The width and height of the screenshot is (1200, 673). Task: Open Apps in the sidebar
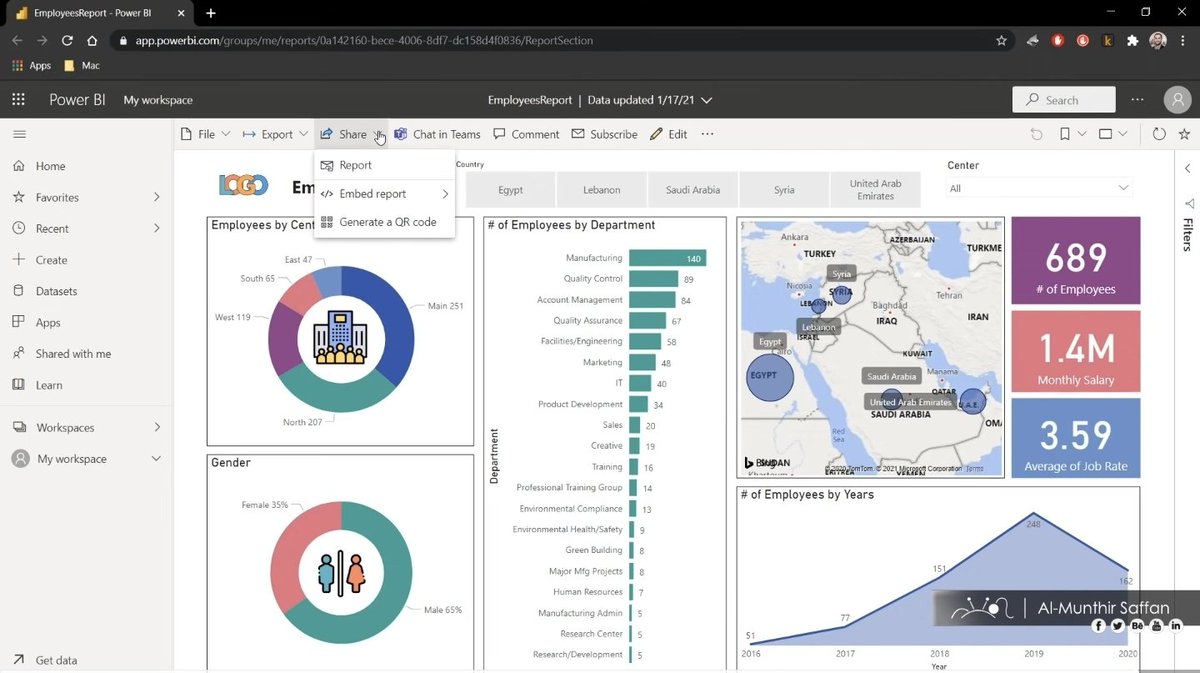(48, 323)
